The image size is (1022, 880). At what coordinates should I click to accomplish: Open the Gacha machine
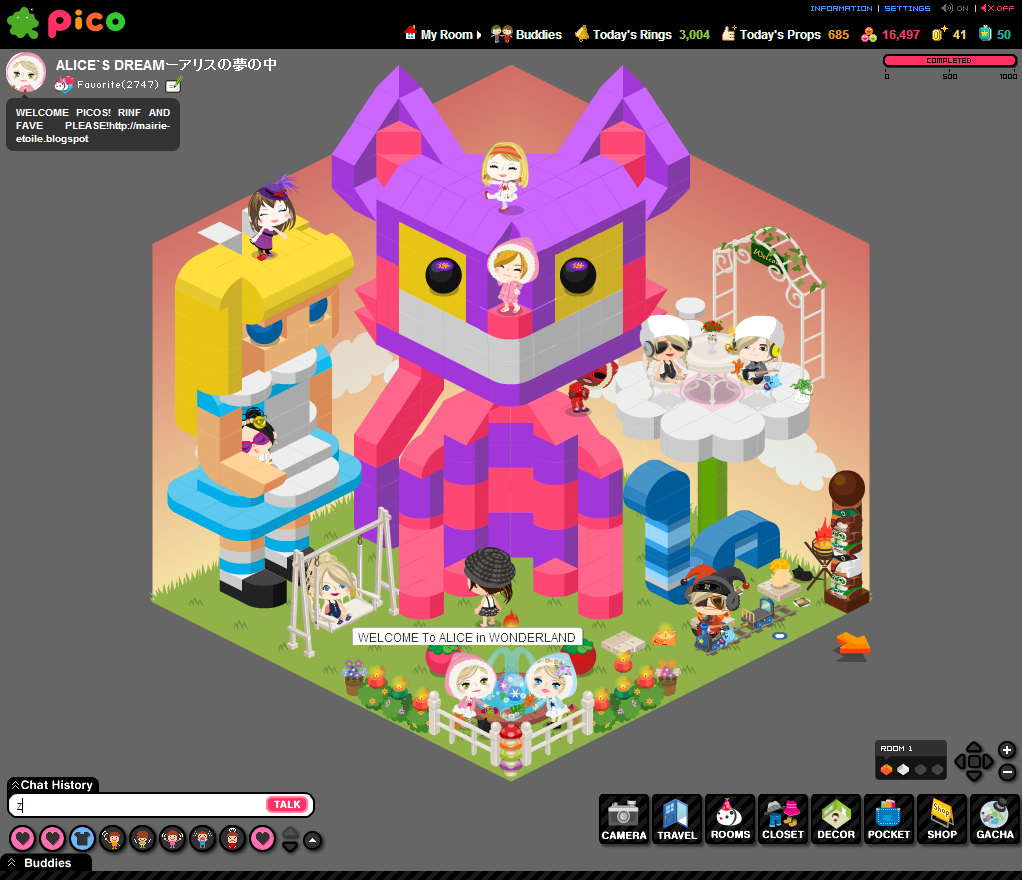coord(994,818)
